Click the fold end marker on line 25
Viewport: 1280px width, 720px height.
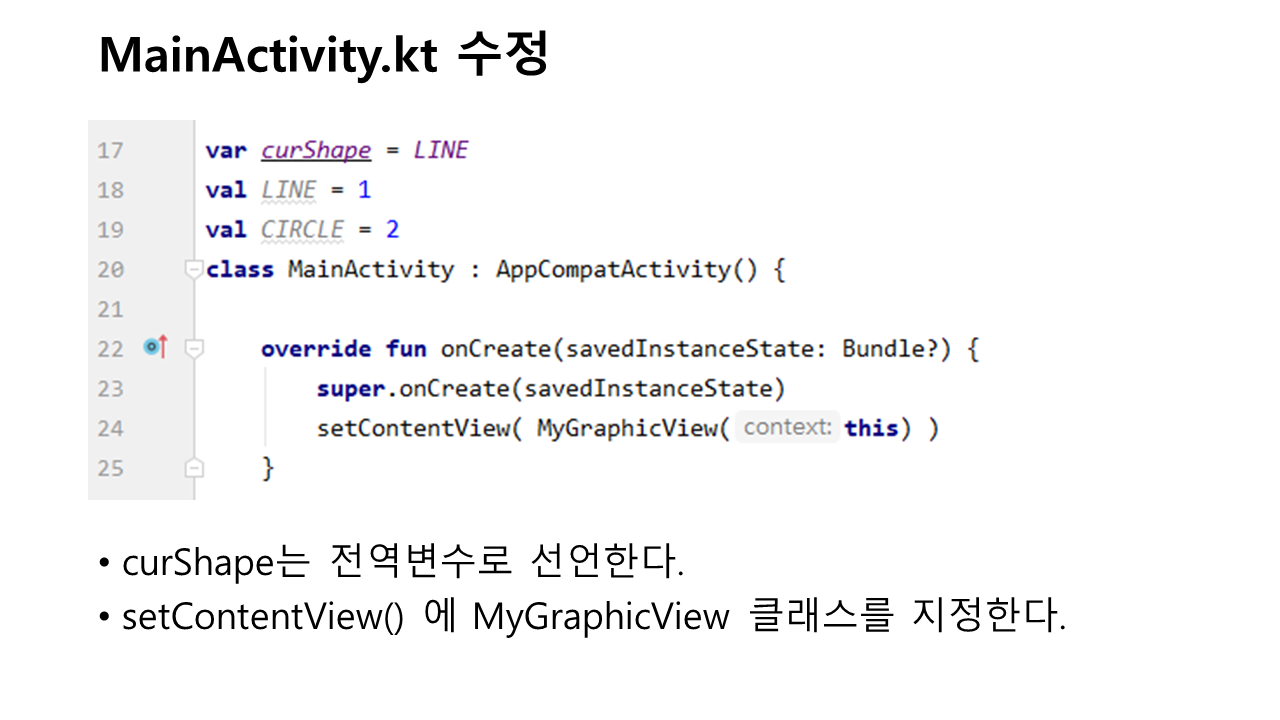coord(194,468)
